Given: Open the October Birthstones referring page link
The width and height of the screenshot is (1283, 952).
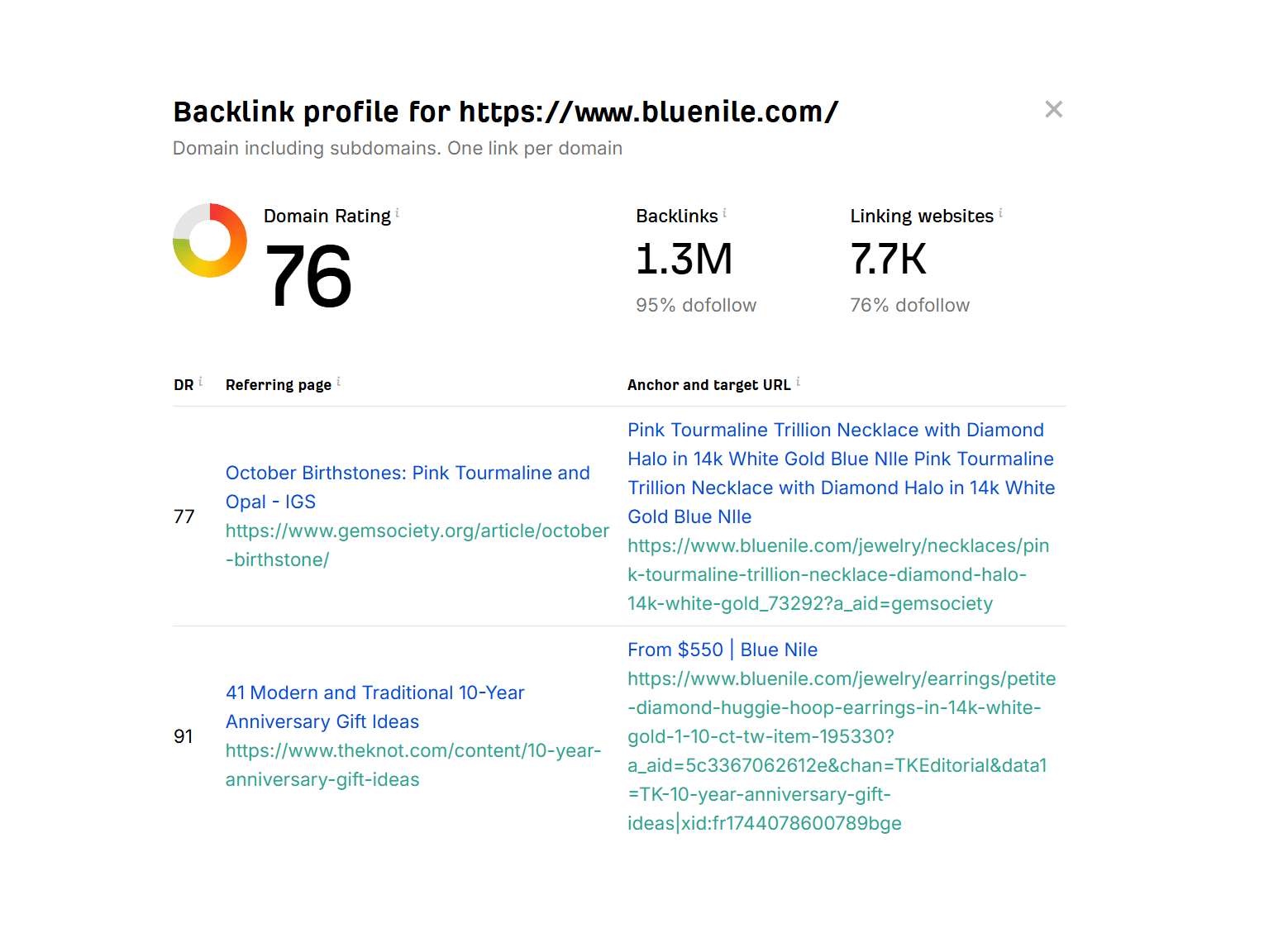Looking at the screenshot, I should pos(407,487).
